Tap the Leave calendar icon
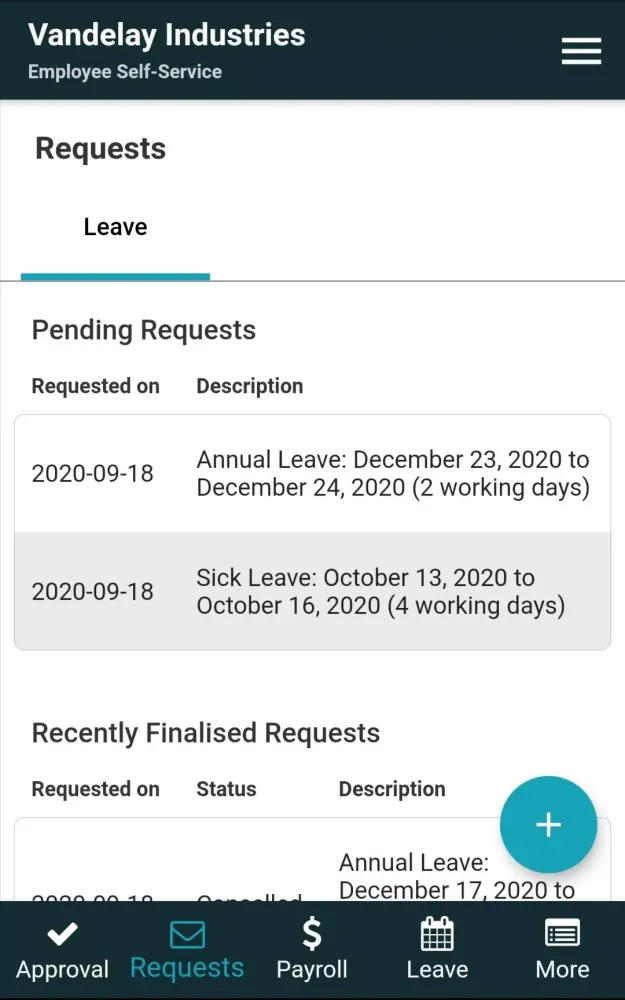The height and width of the screenshot is (1000, 625). 437,935
